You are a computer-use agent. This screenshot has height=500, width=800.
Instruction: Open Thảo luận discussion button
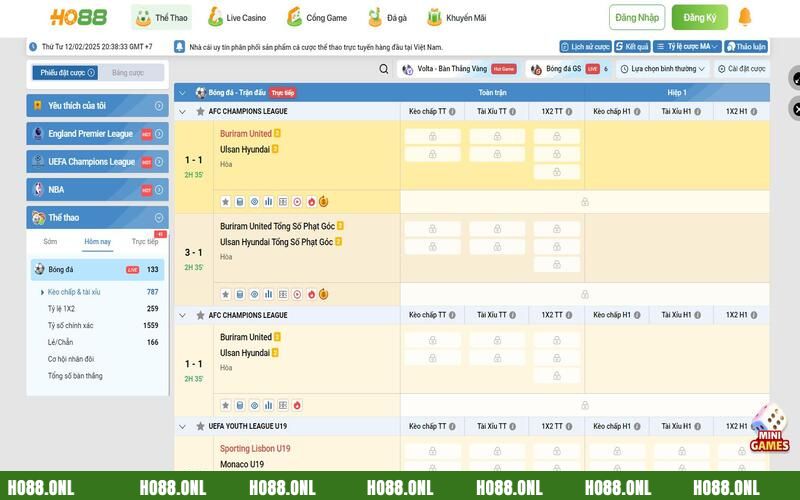pyautogui.click(x=746, y=46)
